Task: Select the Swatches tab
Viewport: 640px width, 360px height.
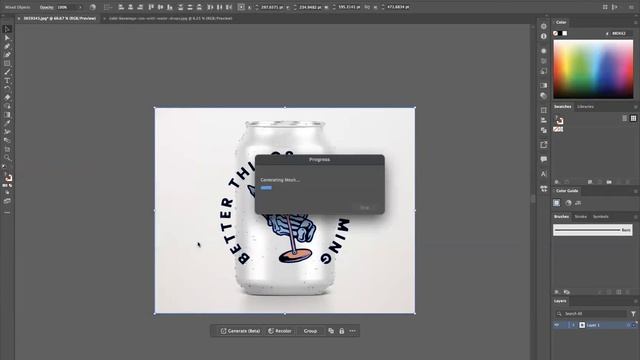Action: (x=562, y=107)
